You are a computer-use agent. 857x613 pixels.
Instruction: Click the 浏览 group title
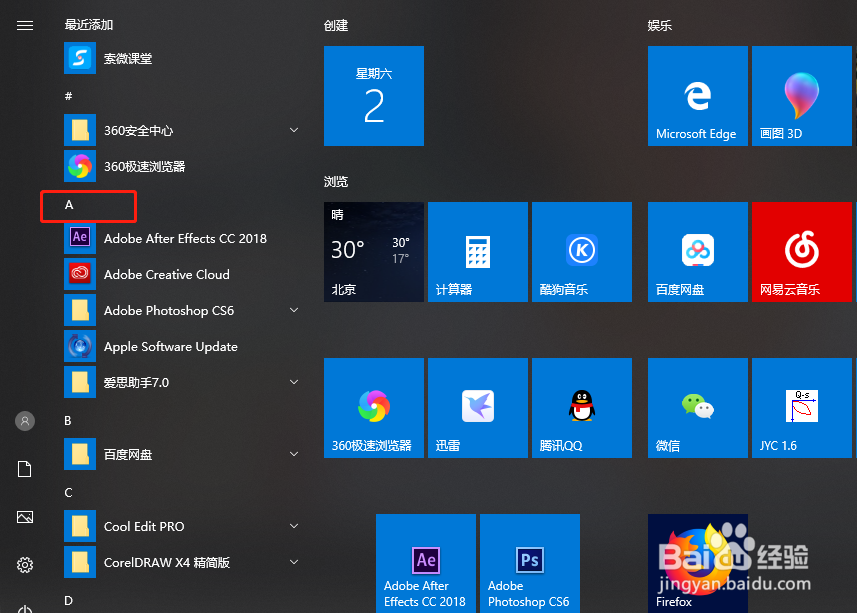click(x=336, y=181)
